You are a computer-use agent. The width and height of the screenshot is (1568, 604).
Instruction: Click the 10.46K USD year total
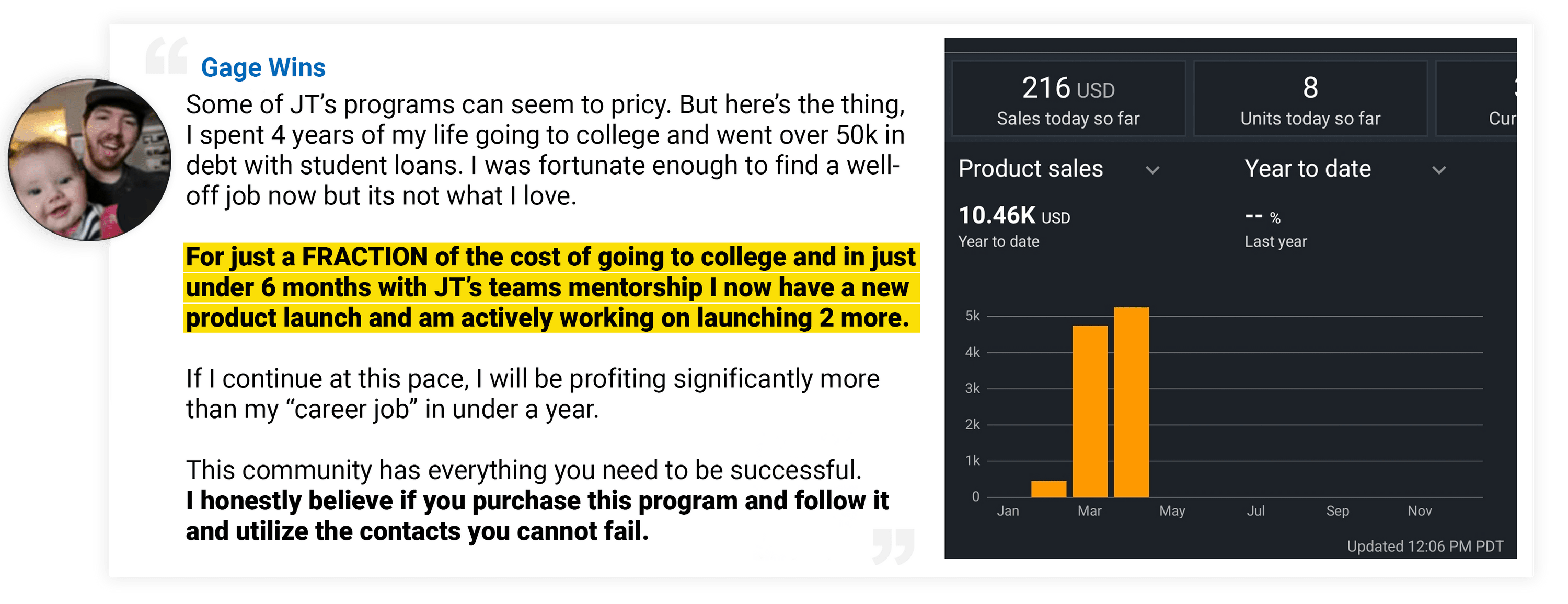pos(1013,215)
